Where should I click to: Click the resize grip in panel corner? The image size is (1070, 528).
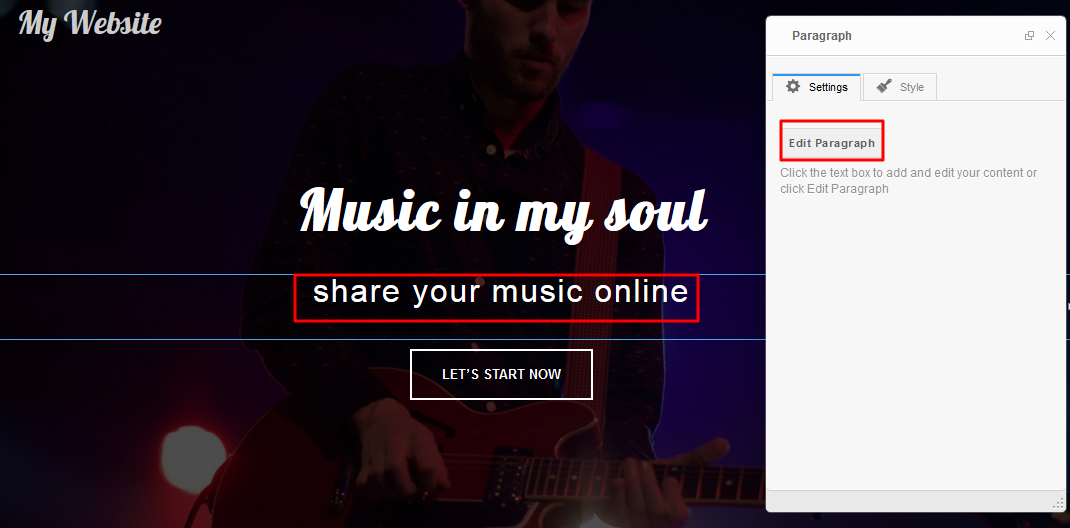(1059, 503)
